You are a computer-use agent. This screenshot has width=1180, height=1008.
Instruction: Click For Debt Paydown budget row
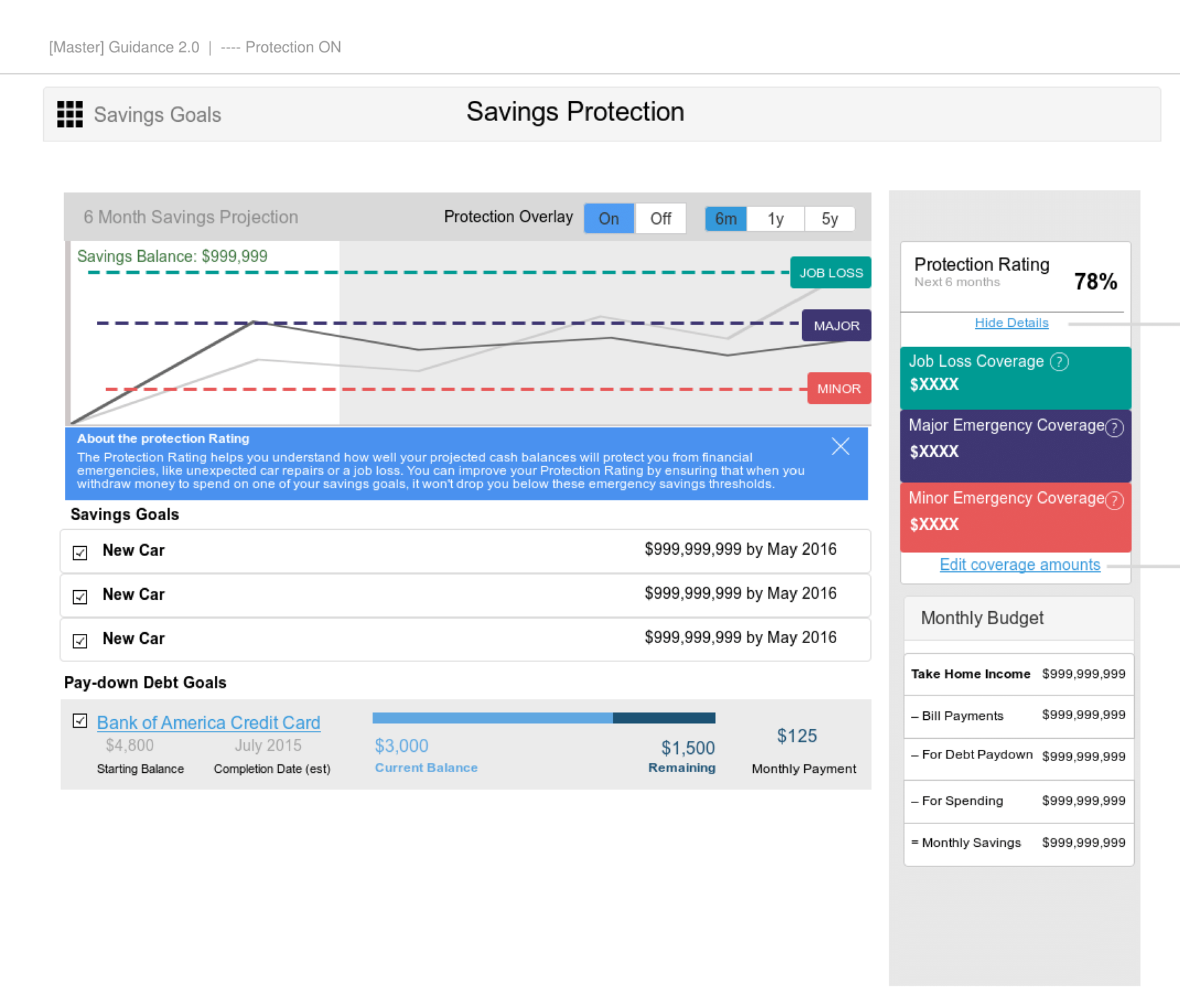click(1018, 758)
